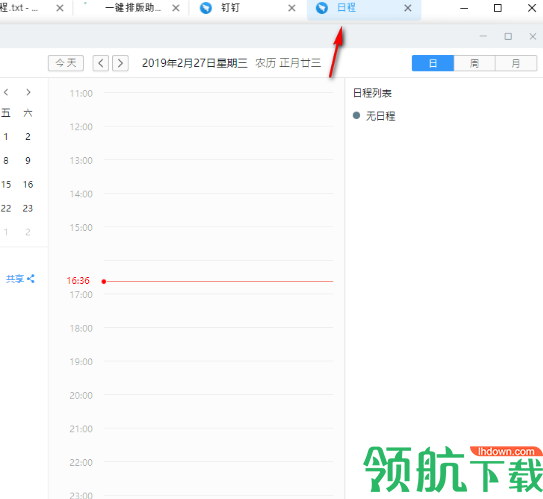Click the share icon beside 共享
Viewport: 543px width, 499px height.
tap(31, 278)
